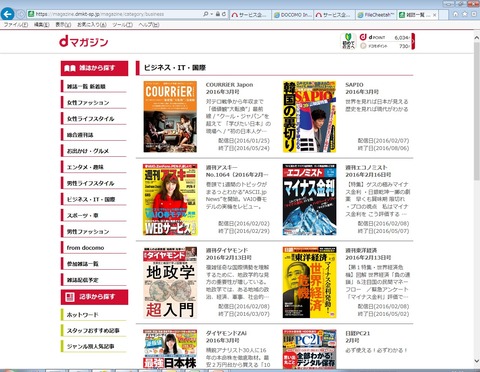Expand the red arrow beside the points panel

(x=413, y=41)
